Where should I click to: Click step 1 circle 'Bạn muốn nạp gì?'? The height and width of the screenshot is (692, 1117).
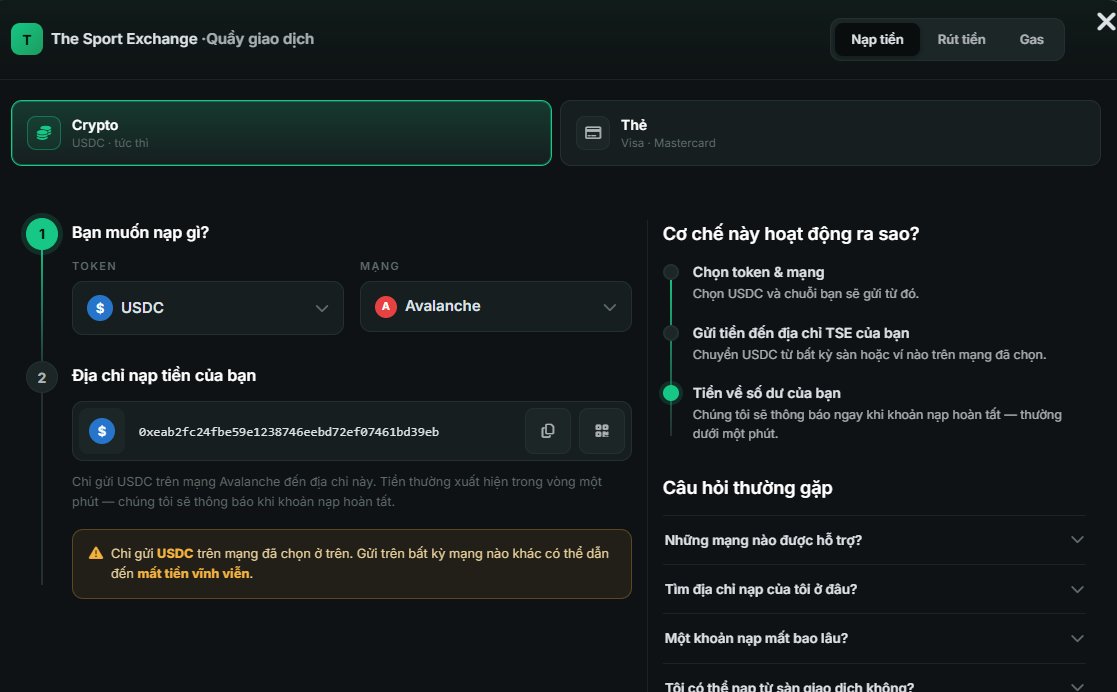point(42,234)
